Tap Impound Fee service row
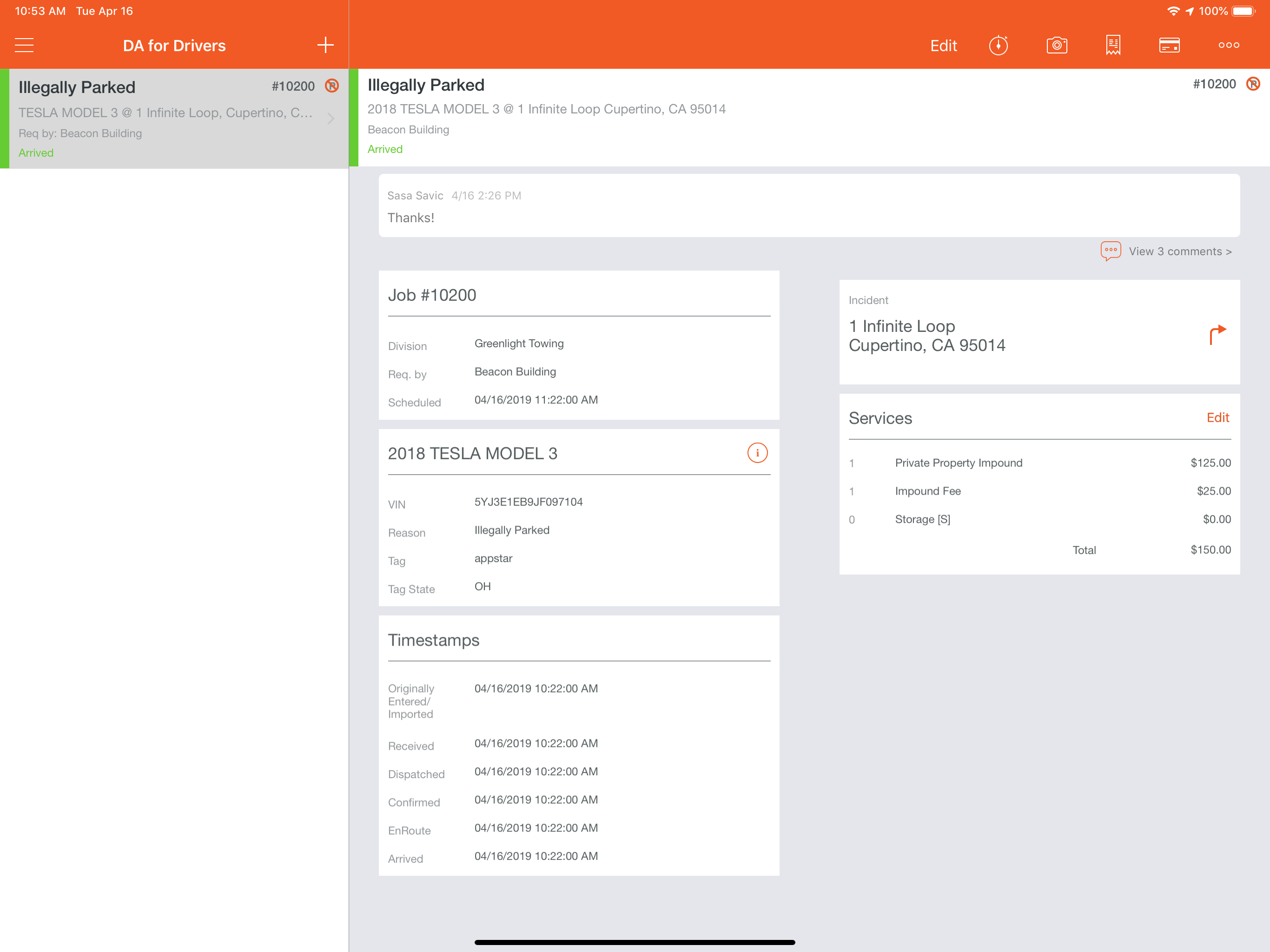Image resolution: width=1270 pixels, height=952 pixels. [x=1039, y=491]
